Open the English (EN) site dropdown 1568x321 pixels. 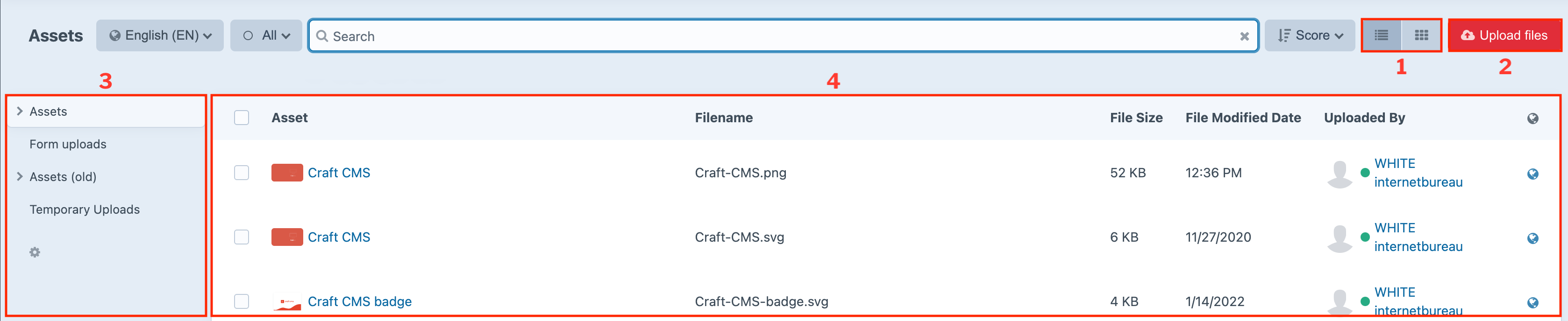pos(160,36)
